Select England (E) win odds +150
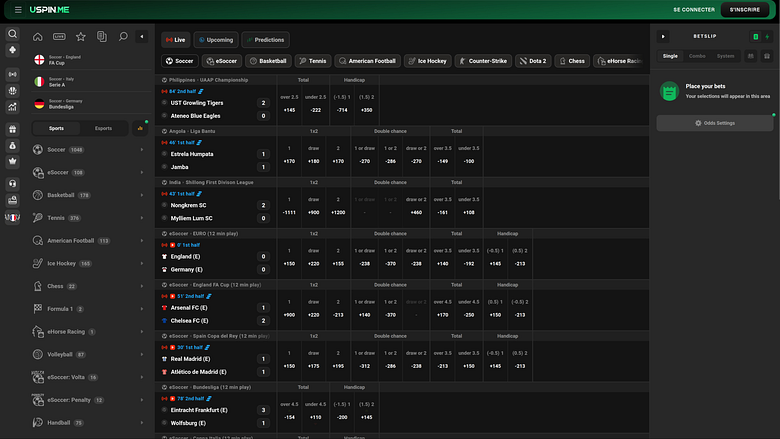The height and width of the screenshot is (439, 780). [x=289, y=258]
